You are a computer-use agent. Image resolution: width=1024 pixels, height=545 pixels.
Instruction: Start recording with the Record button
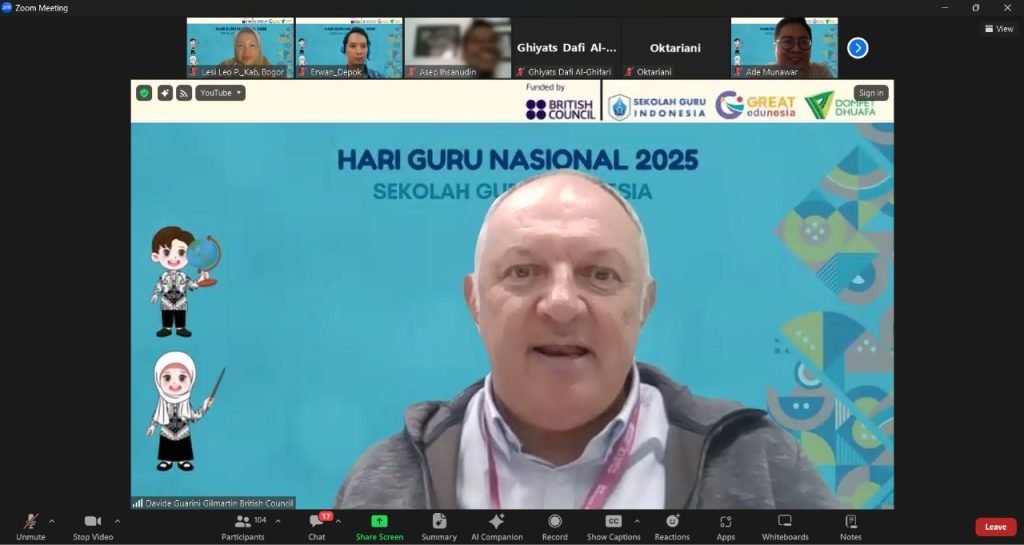click(x=554, y=527)
